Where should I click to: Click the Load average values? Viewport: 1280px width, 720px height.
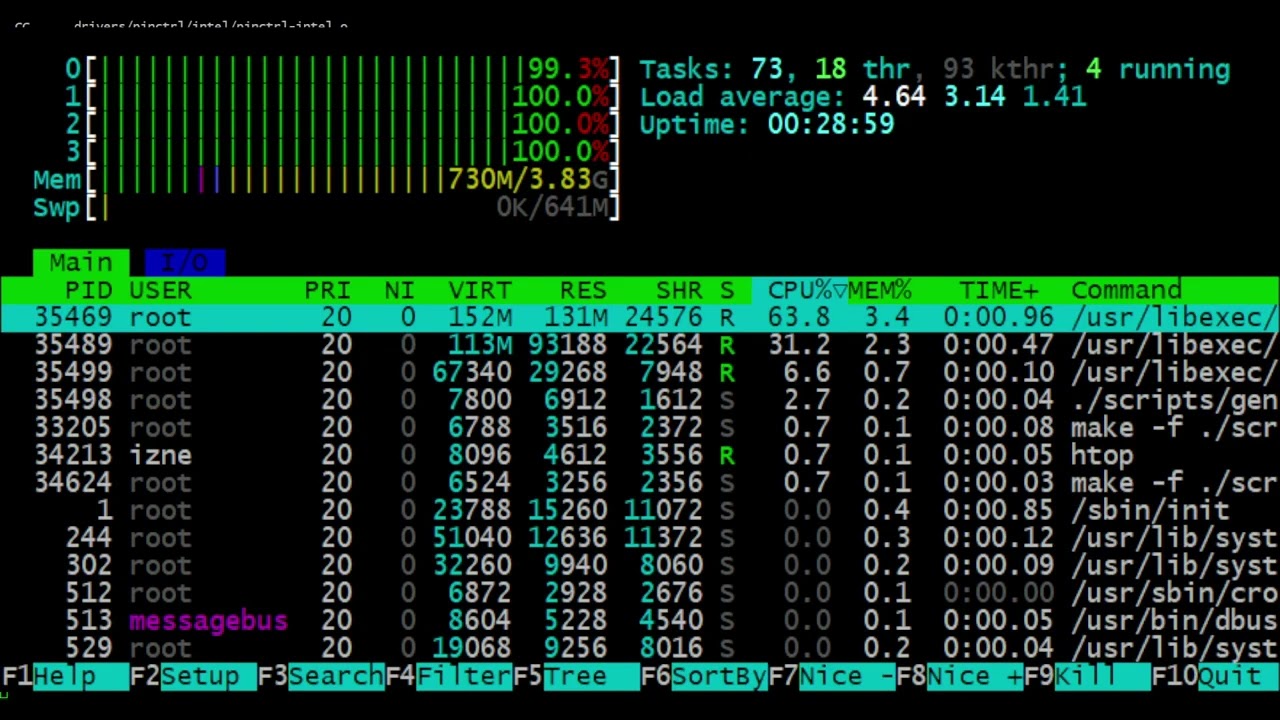pos(974,97)
